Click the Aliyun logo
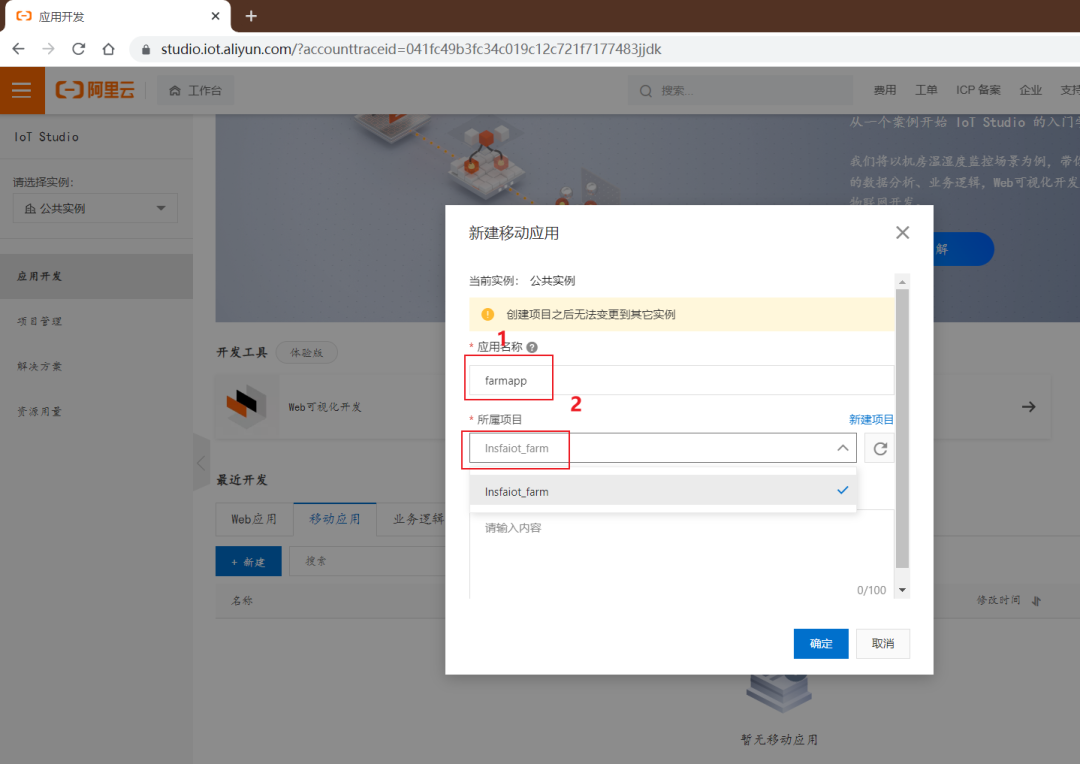The image size is (1080, 764). (95, 90)
